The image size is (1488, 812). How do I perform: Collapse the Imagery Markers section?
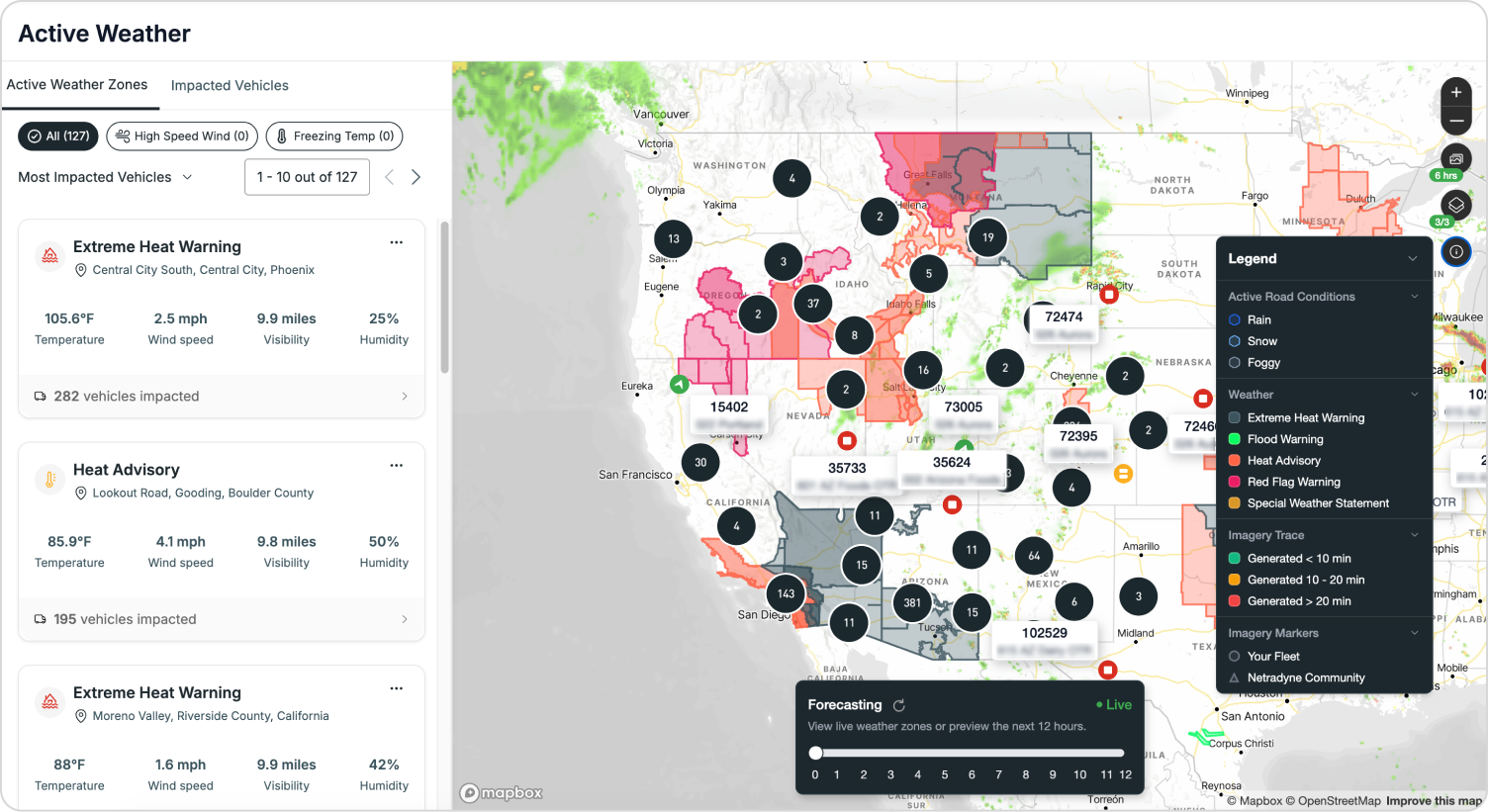(x=1415, y=633)
